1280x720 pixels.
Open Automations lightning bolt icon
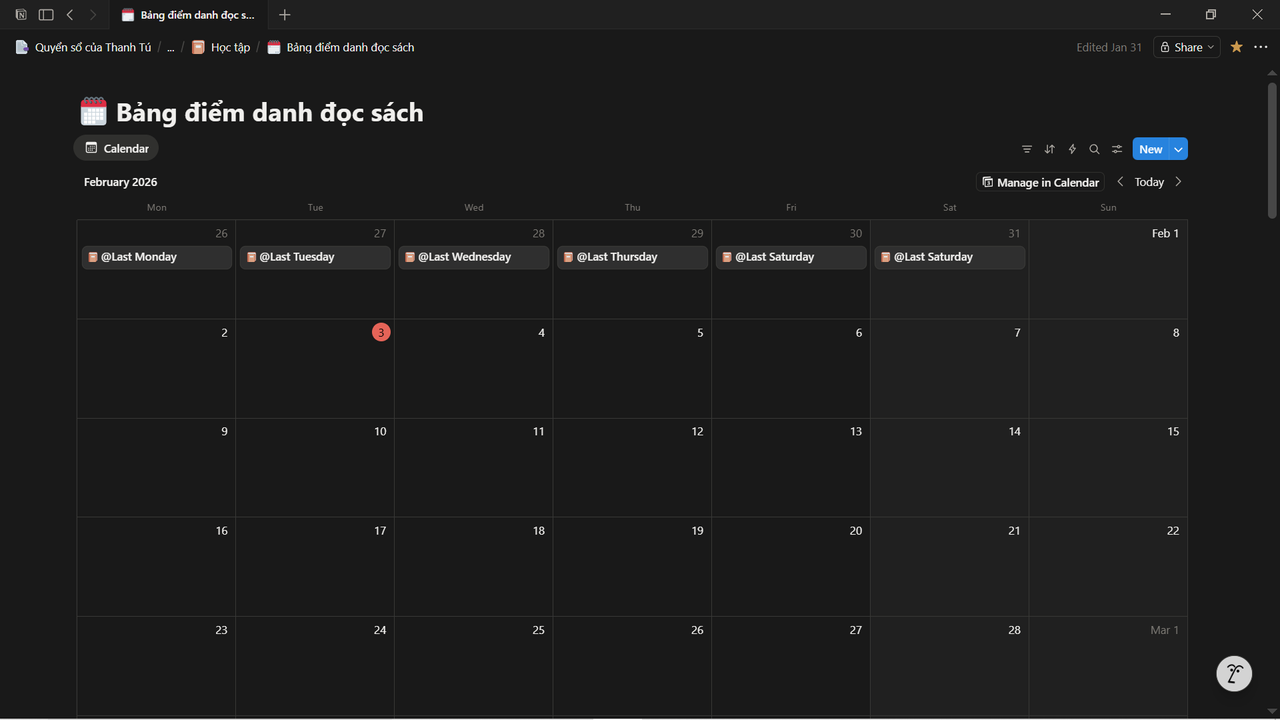[1072, 149]
